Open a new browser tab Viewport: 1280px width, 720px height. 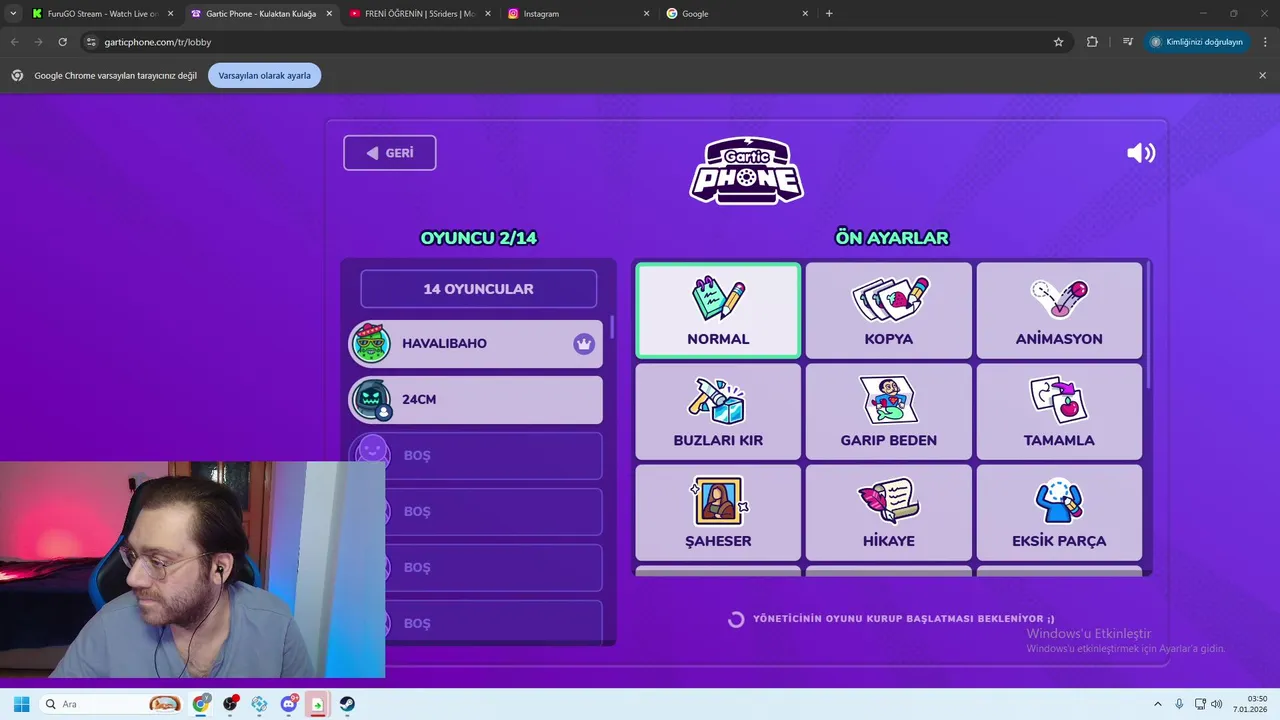(829, 14)
